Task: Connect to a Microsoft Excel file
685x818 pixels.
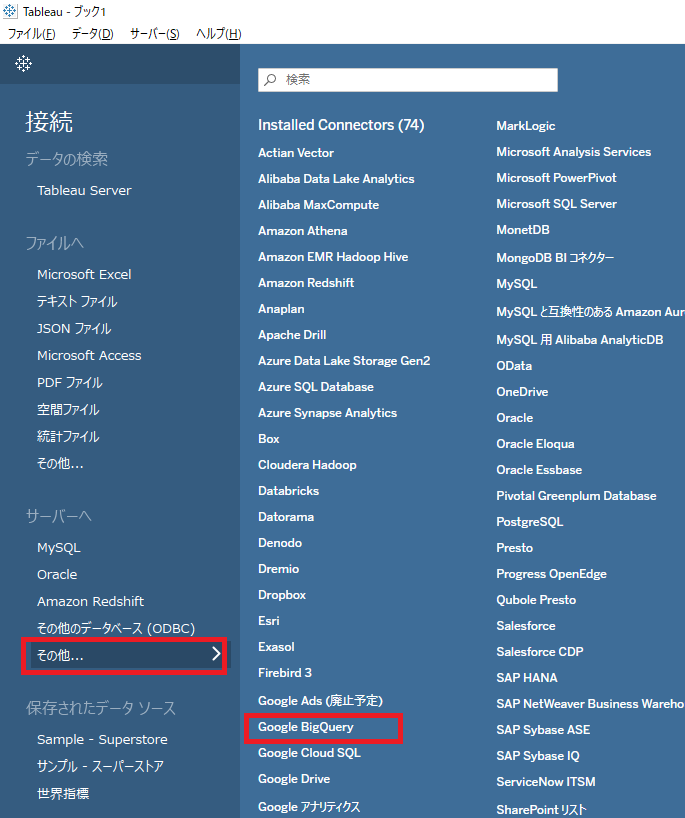Action: [x=84, y=274]
